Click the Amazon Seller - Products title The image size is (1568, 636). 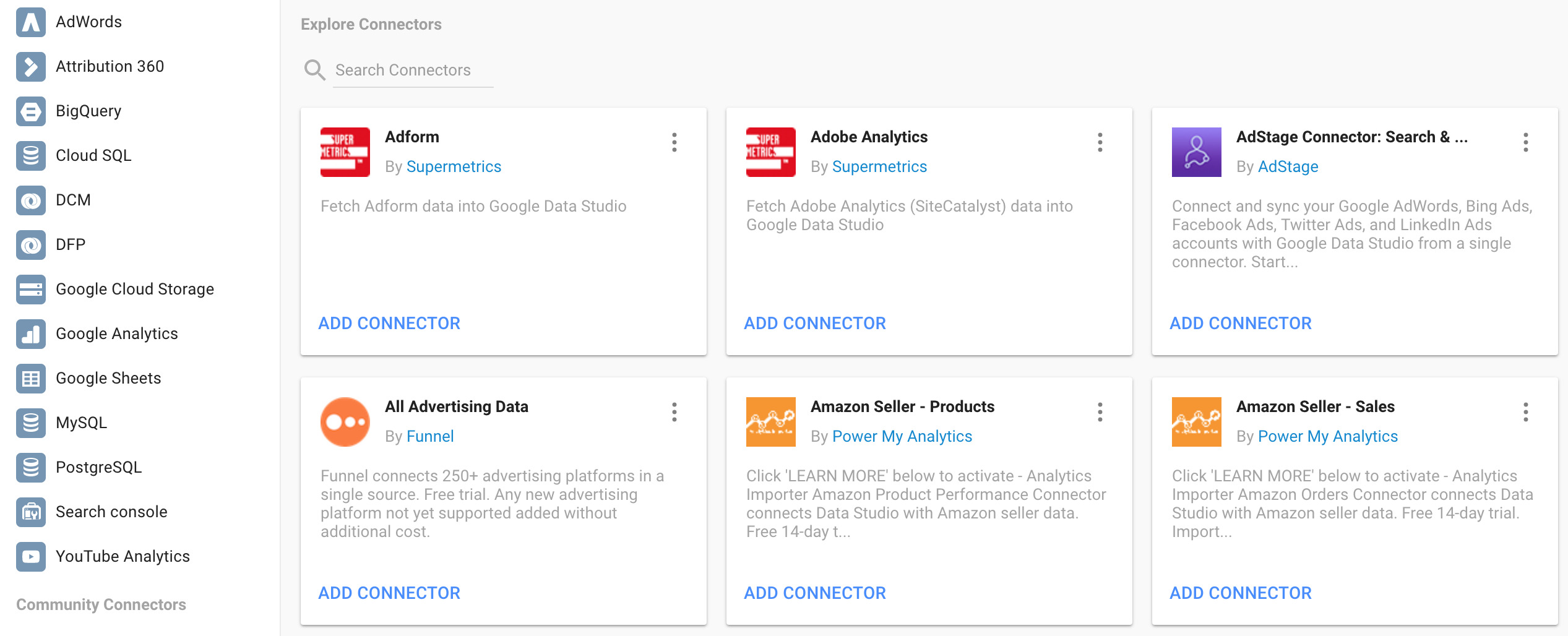[x=902, y=406]
